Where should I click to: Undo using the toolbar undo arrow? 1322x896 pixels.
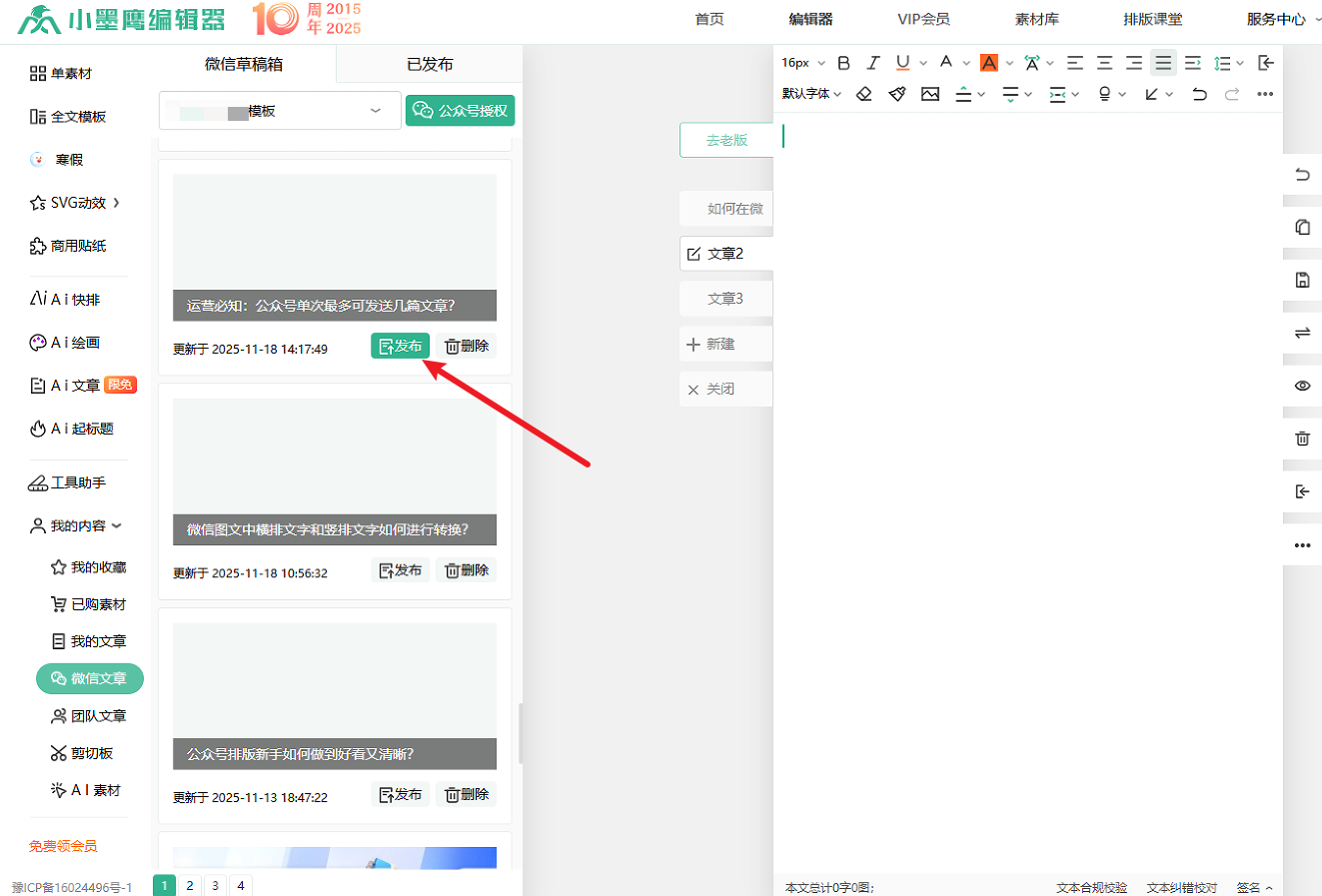(1199, 94)
